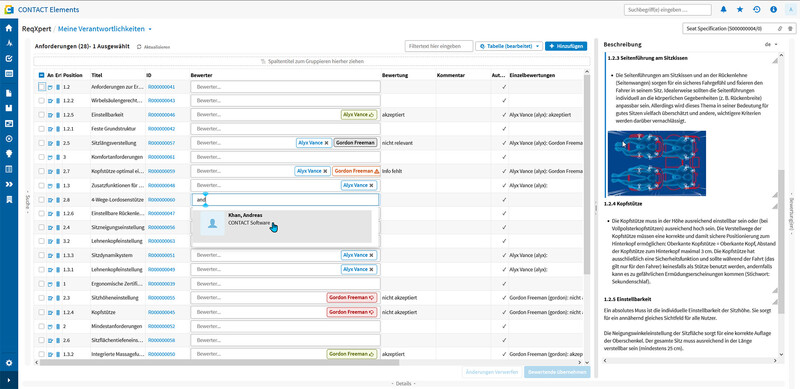This screenshot has width=800, height=389.
Task: Click the Gordon Freeman tag in row 2.7
Action: (356, 171)
